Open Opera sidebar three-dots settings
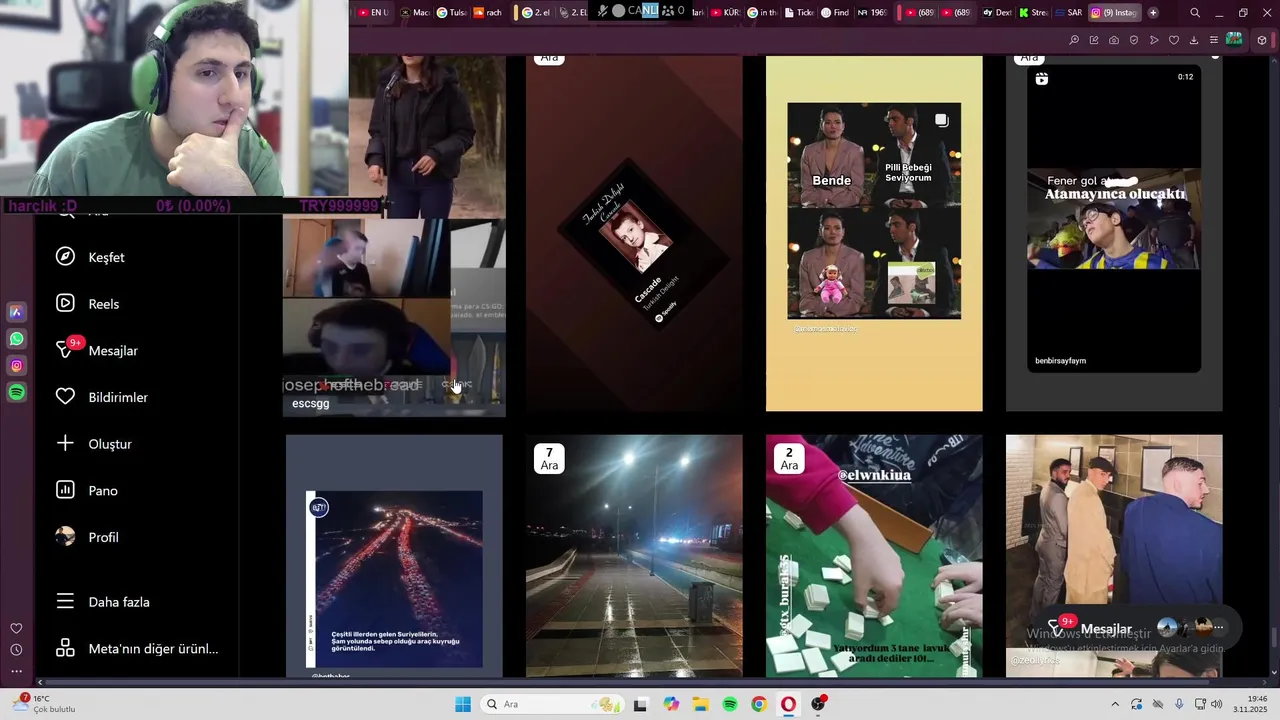This screenshot has height=720, width=1280. click(x=16, y=671)
